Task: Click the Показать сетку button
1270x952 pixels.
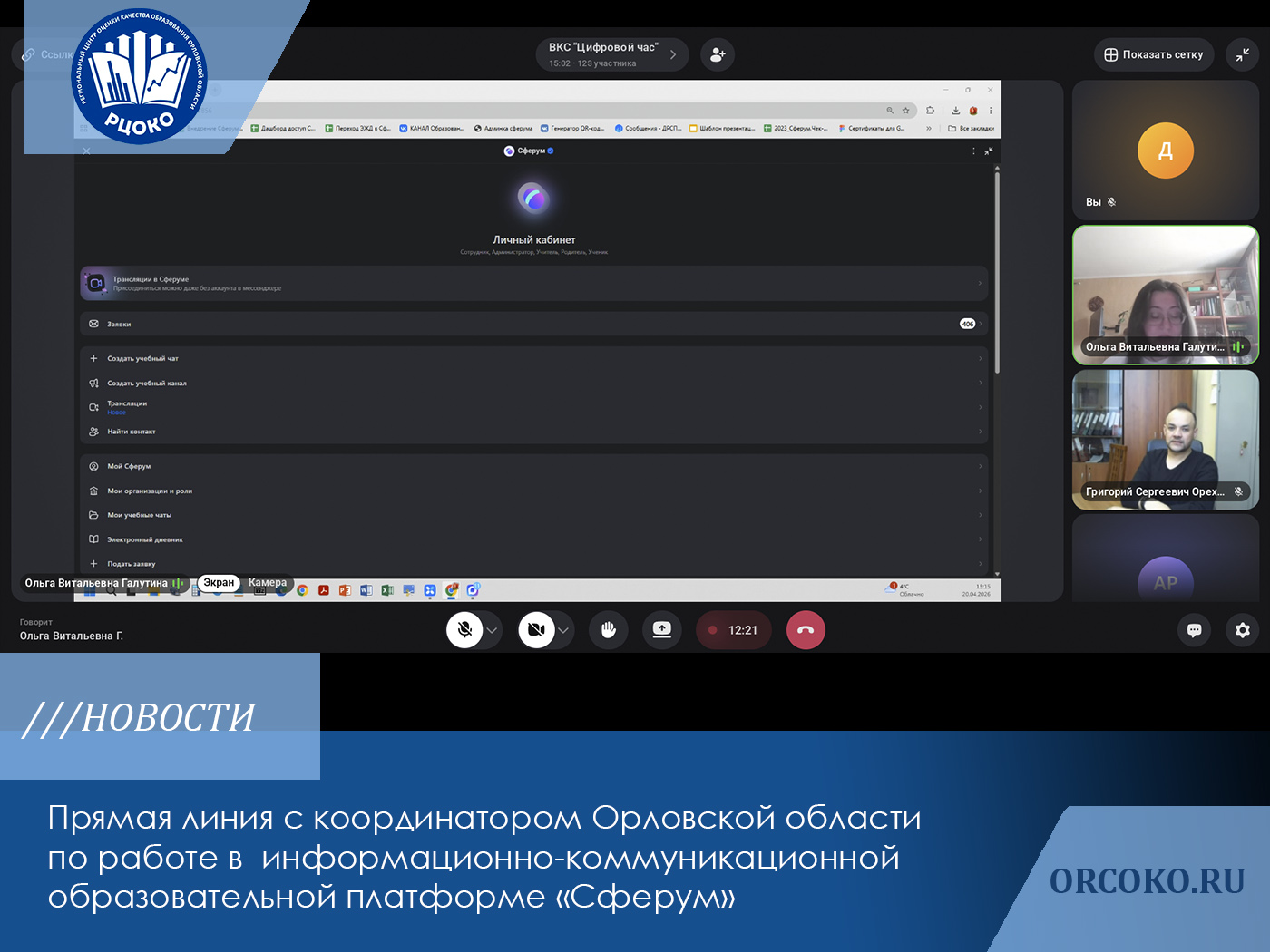Action: (x=1153, y=54)
